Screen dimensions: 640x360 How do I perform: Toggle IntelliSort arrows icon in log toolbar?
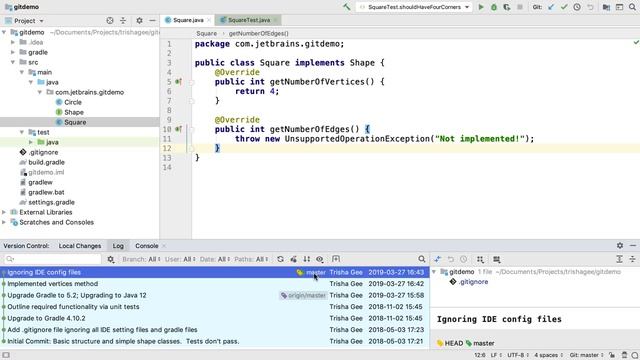307,259
